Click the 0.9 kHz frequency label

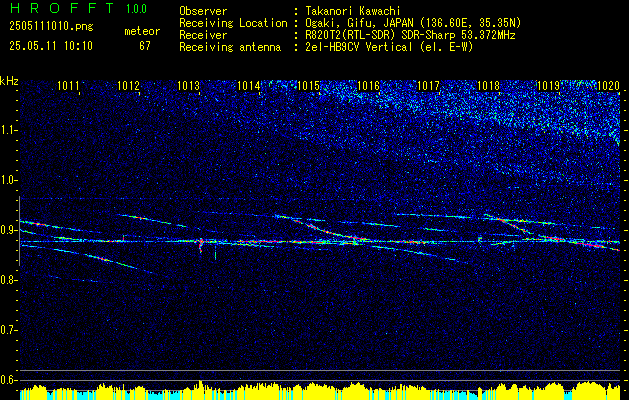click(8, 230)
